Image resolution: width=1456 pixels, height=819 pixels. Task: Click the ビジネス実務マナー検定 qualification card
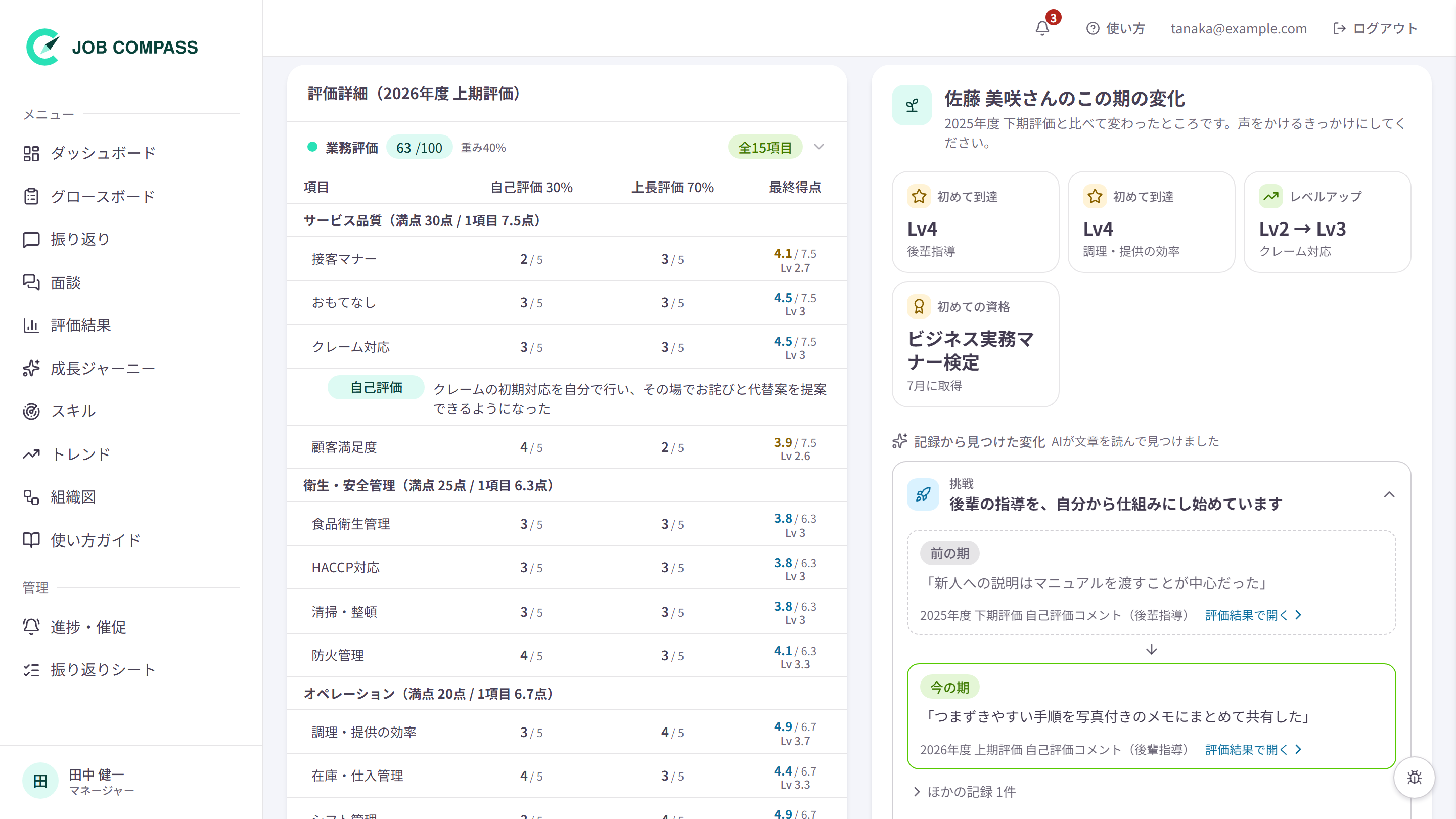click(975, 344)
